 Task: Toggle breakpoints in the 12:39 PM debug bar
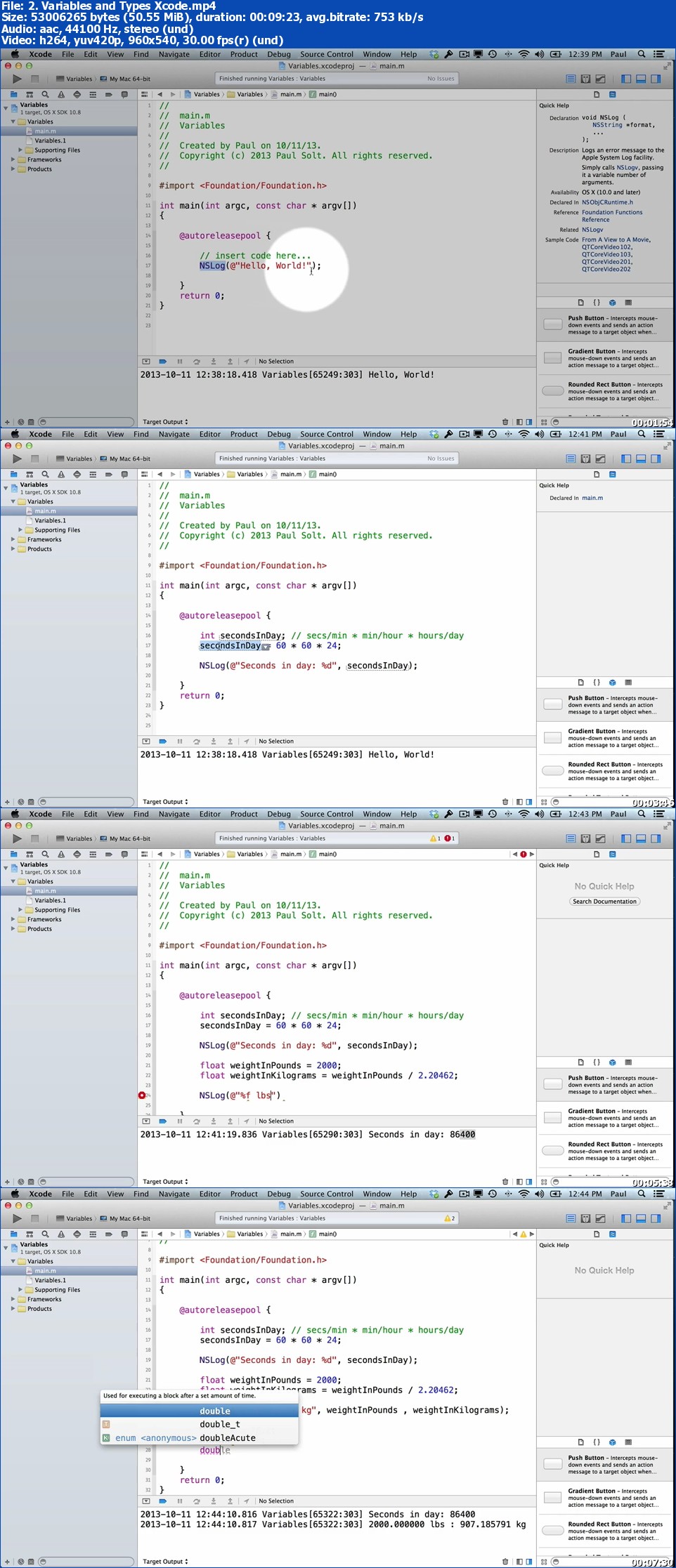click(163, 362)
